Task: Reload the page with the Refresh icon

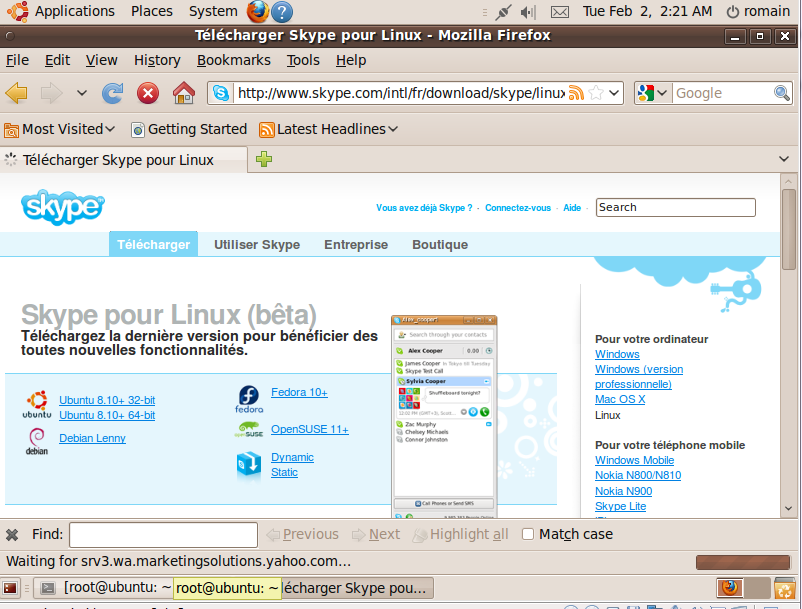Action: [113, 93]
